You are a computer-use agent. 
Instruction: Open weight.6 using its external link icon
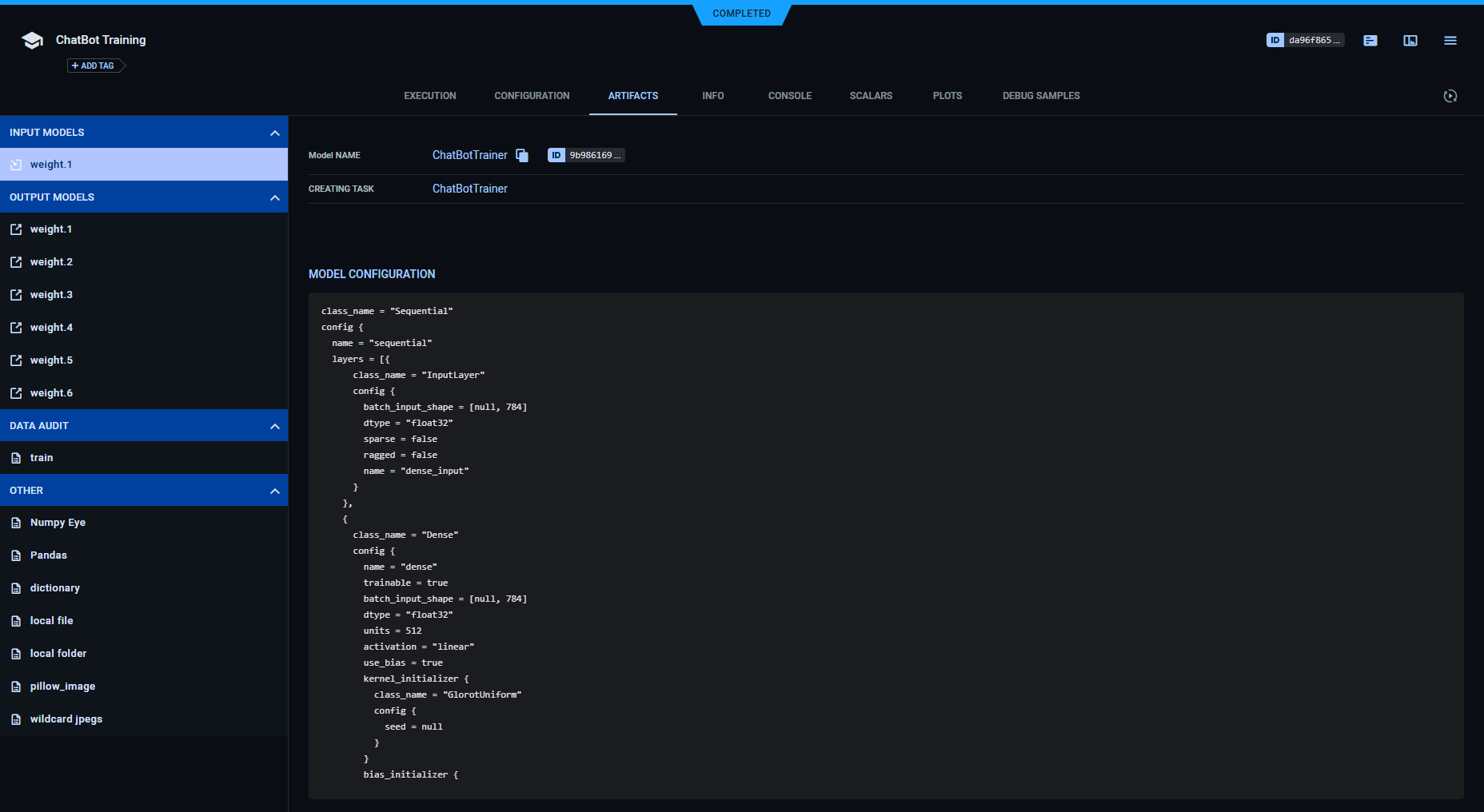(16, 392)
